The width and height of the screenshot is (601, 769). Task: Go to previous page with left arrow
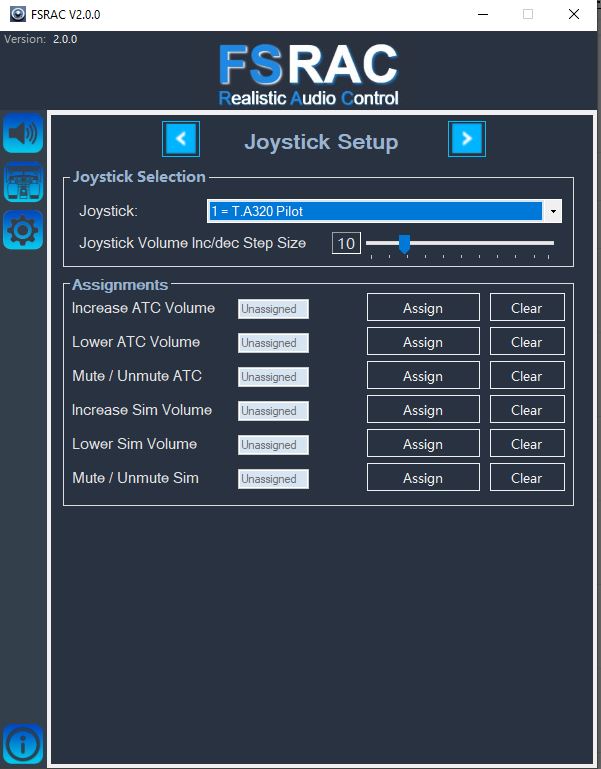pyautogui.click(x=181, y=139)
